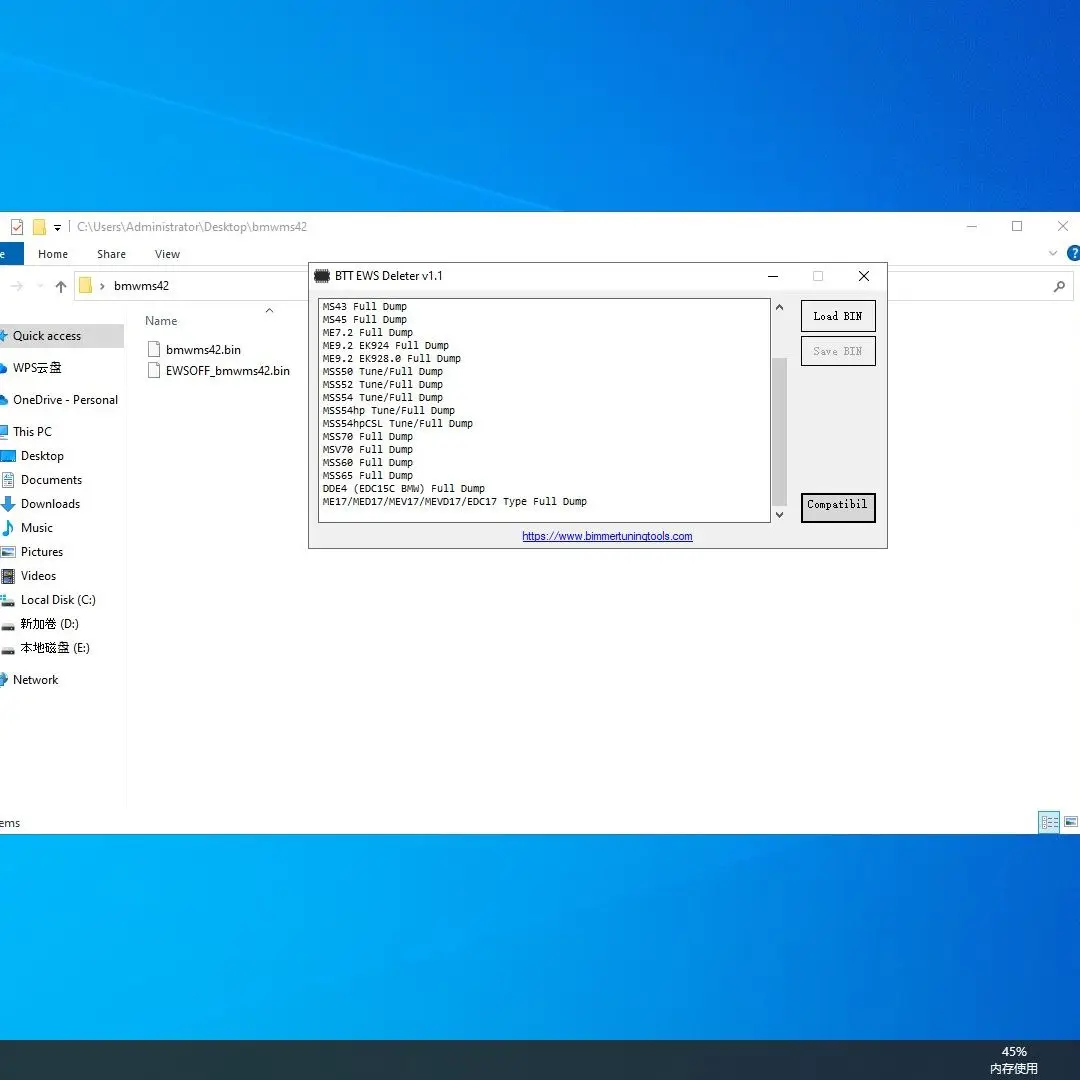Click the "ME9.2 EK924 Full Dump" line

386,346
